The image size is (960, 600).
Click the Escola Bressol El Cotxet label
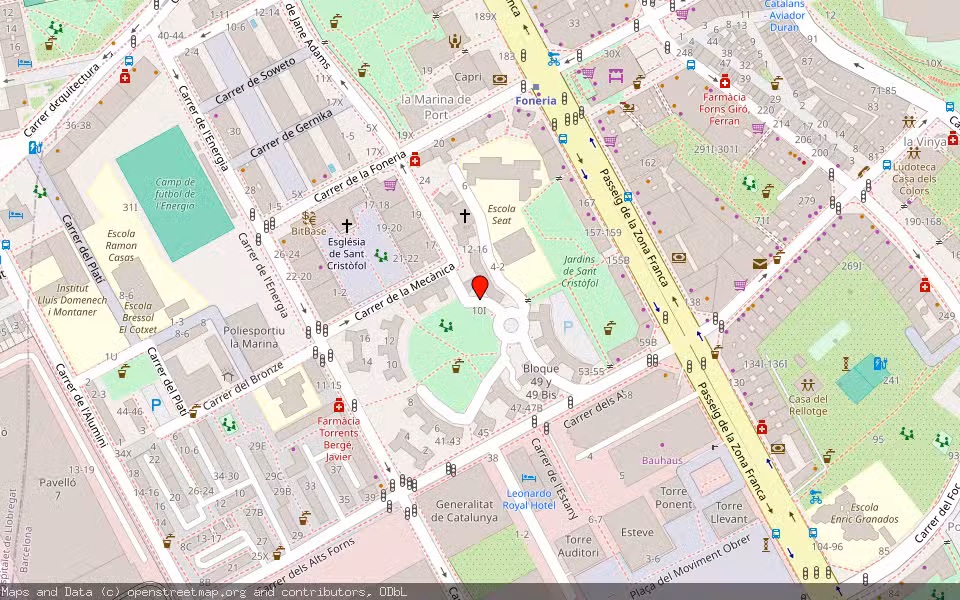138,317
